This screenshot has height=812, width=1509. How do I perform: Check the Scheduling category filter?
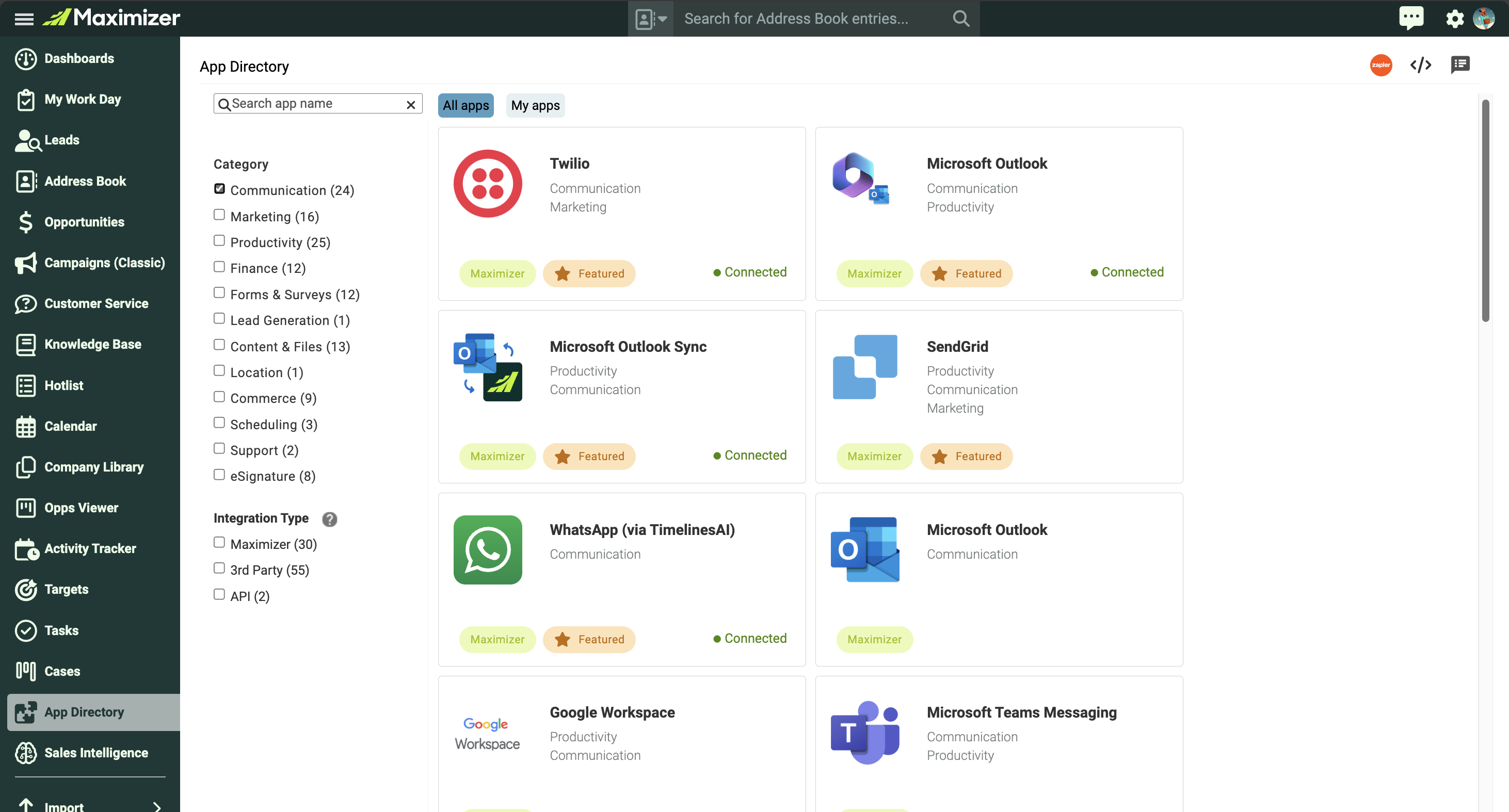219,423
